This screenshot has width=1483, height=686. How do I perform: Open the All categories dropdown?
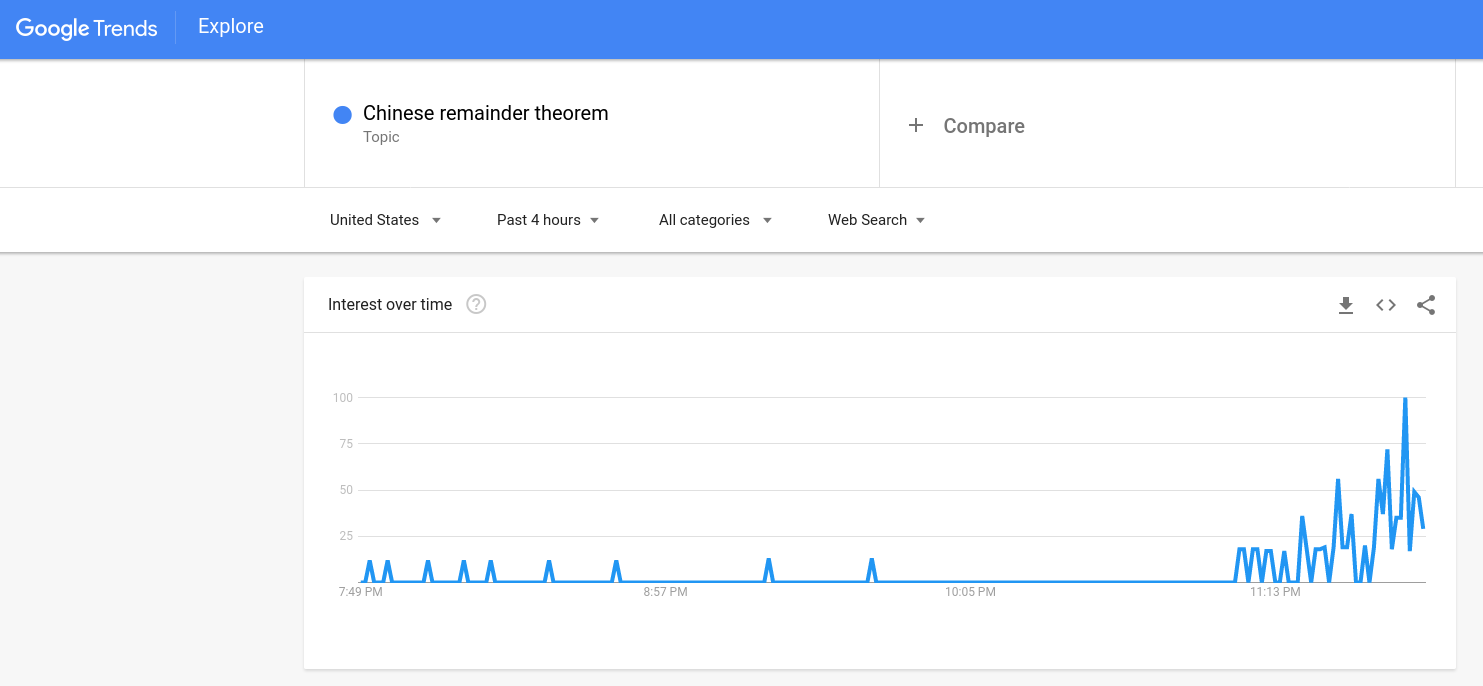715,220
